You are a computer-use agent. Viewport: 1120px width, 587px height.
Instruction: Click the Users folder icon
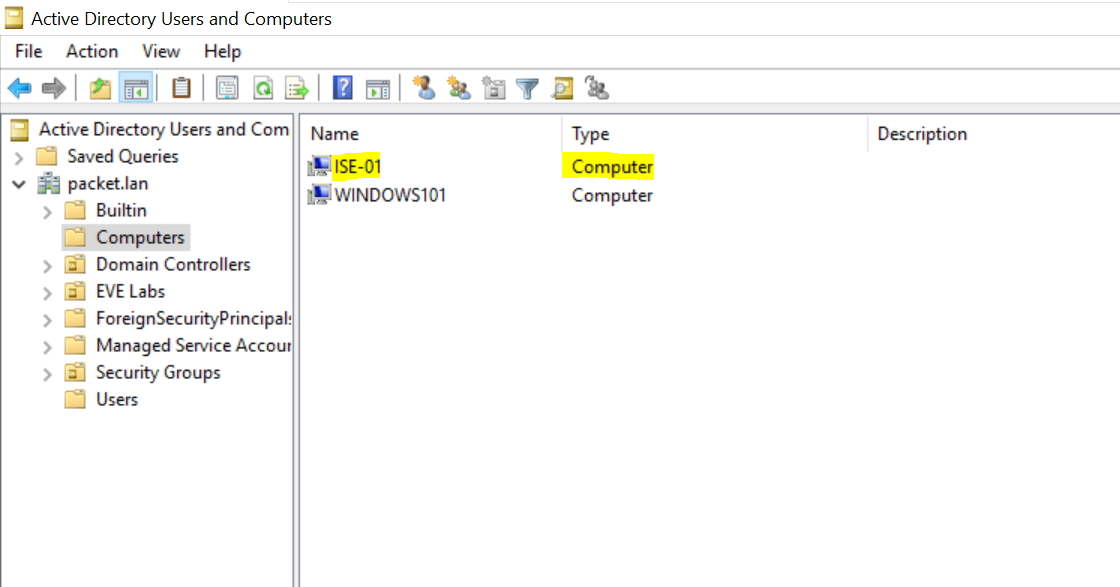pos(75,399)
